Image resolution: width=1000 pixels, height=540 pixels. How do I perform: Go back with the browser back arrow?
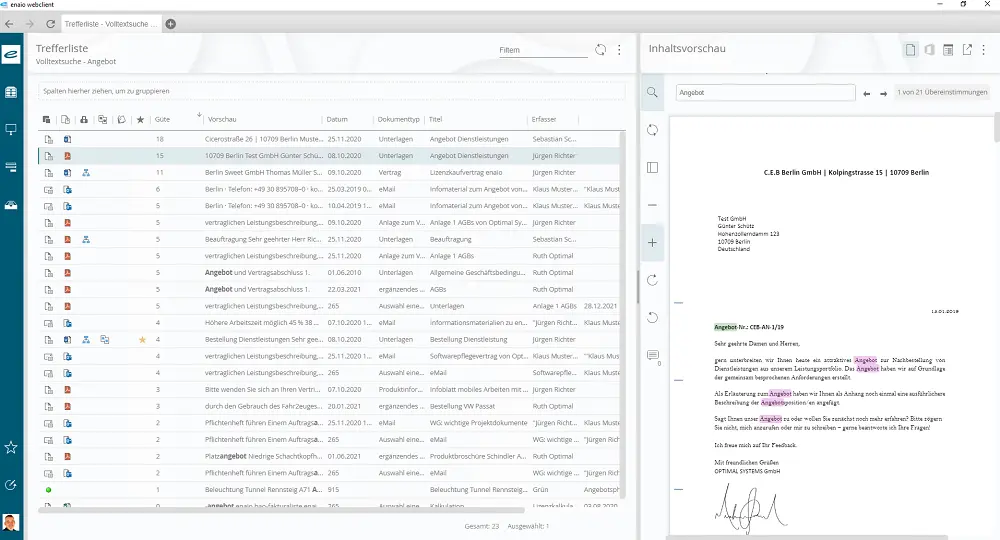coord(9,24)
